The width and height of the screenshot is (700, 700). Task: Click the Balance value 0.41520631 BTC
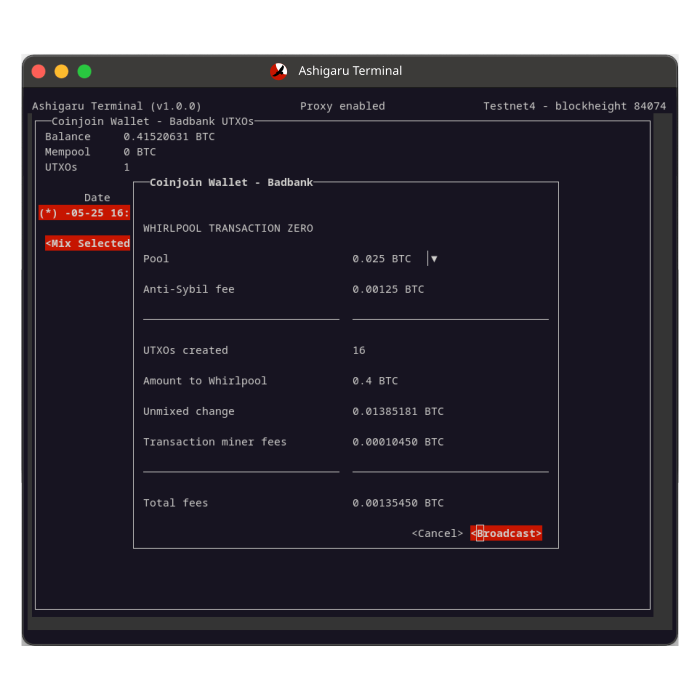pyautogui.click(x=169, y=136)
